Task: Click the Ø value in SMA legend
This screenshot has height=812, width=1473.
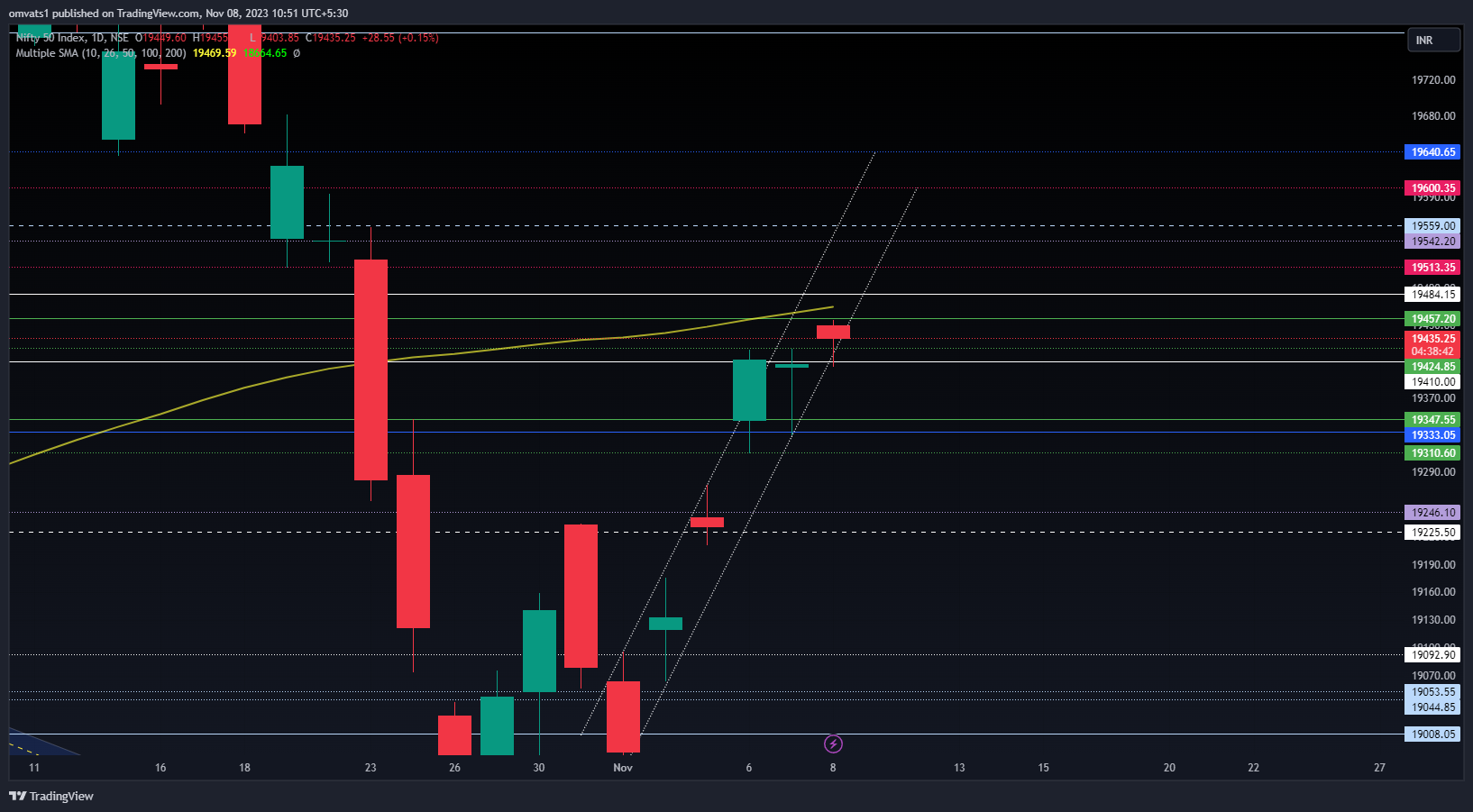Action: pyautogui.click(x=297, y=53)
